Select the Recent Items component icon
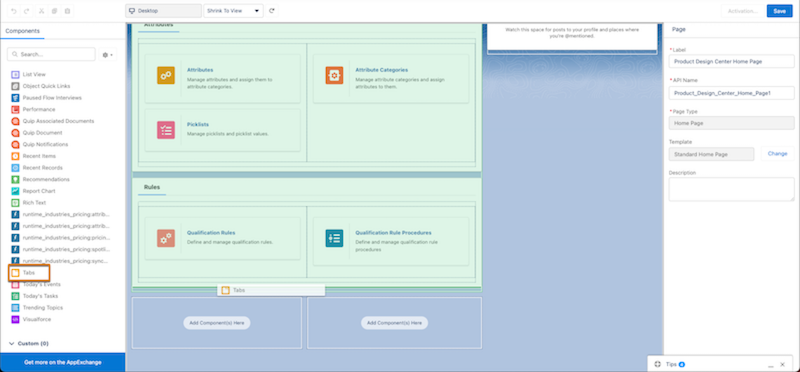800x372 pixels. tap(15, 156)
